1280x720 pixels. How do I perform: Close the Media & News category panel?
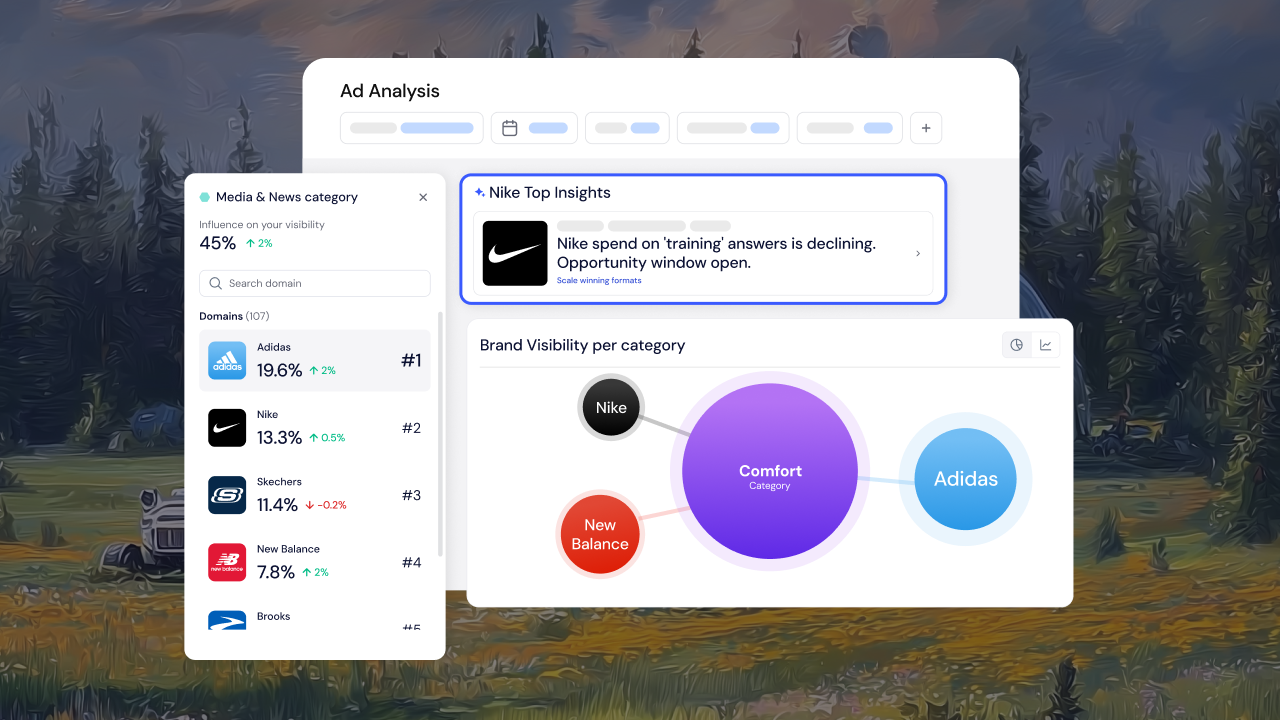423,197
